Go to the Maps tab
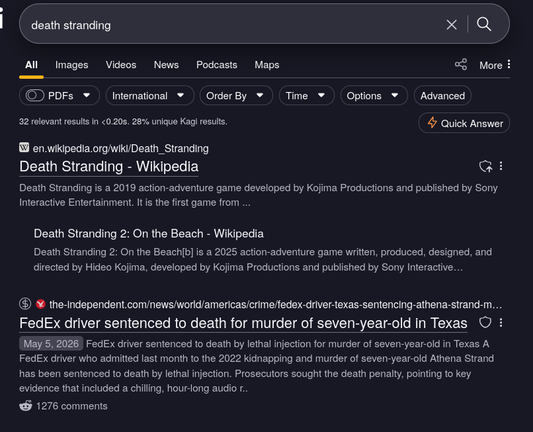Viewport: 533px width, 432px height. 267,65
